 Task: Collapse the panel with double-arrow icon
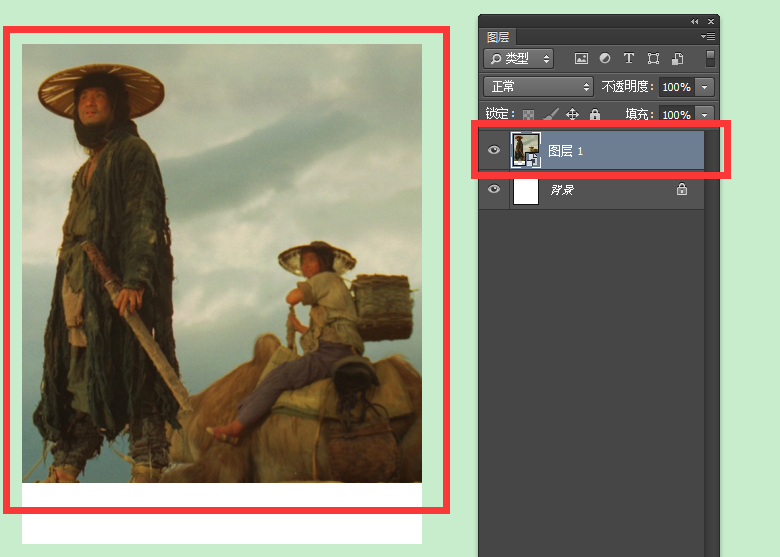(x=694, y=21)
